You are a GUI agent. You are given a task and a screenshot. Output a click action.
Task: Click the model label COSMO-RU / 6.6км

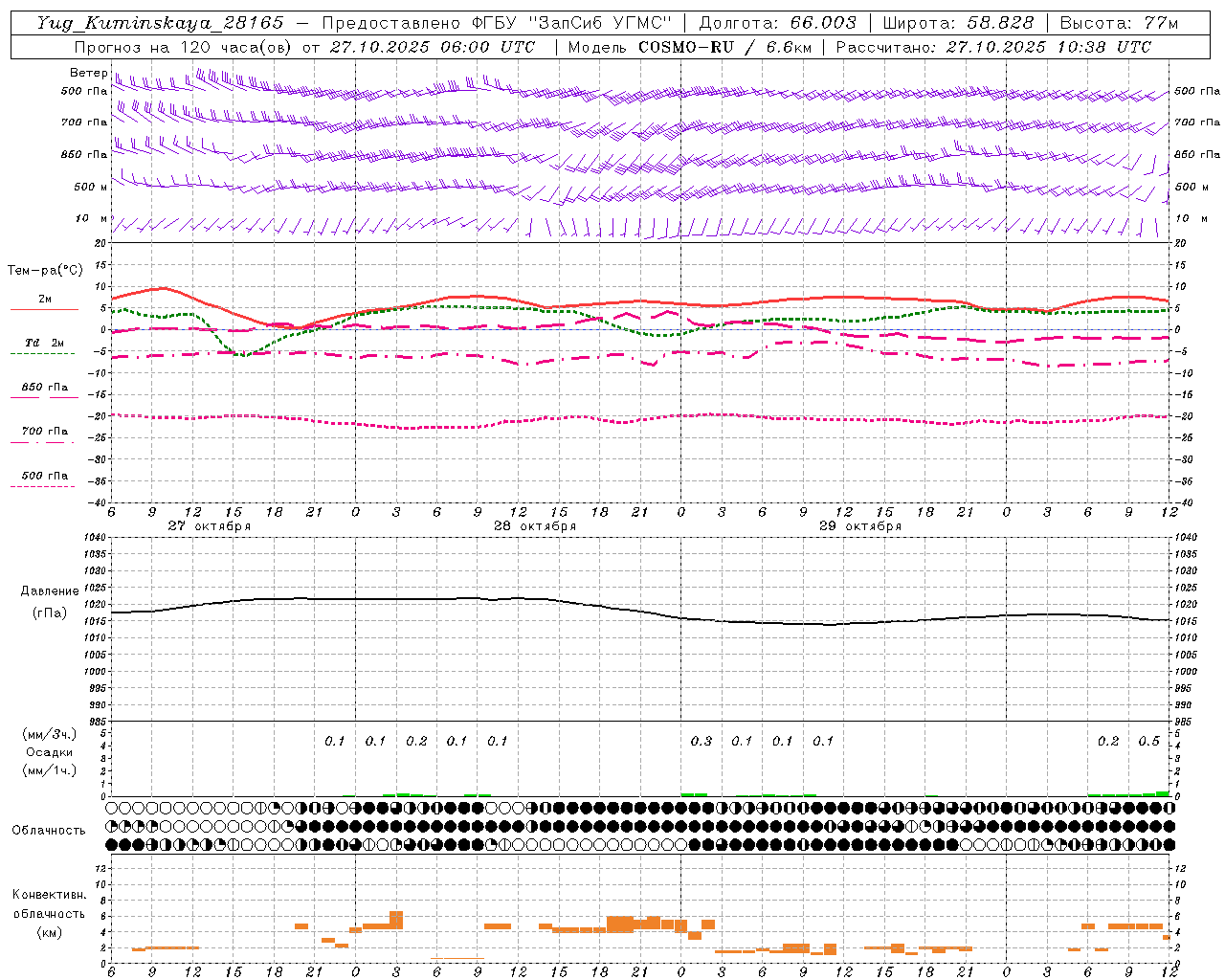pos(724,47)
